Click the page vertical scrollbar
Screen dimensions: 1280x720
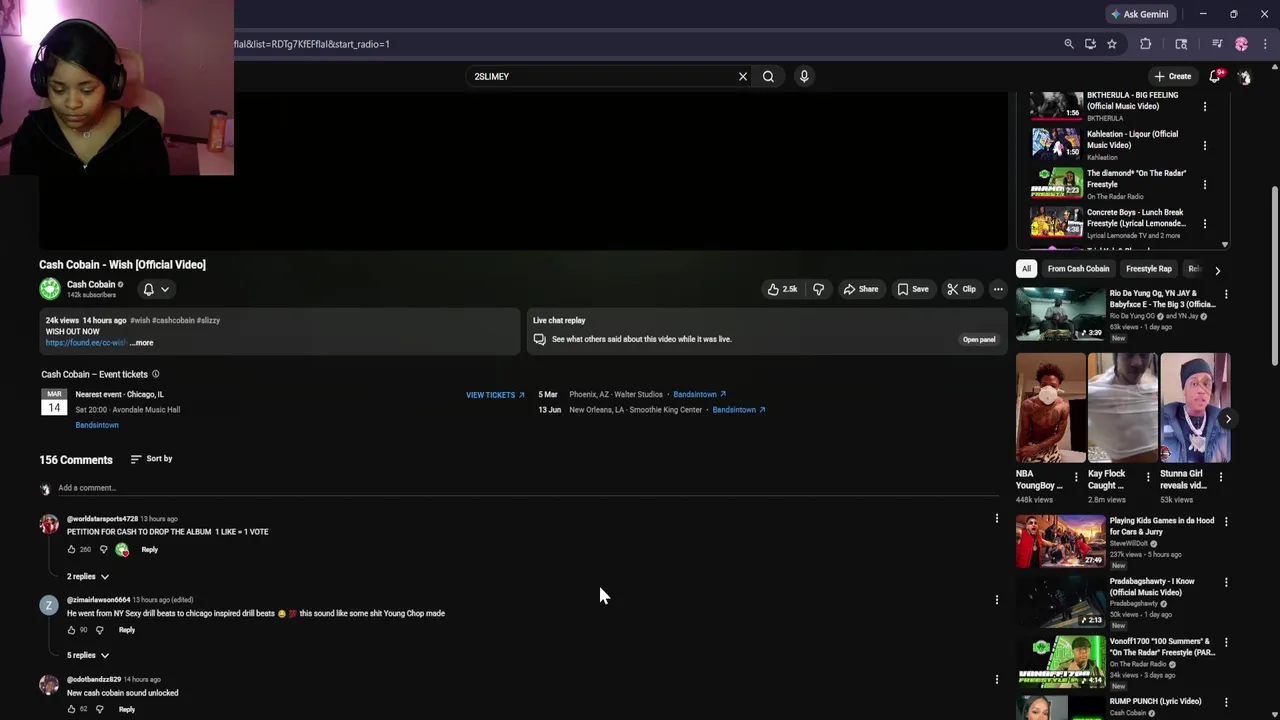(x=1274, y=275)
